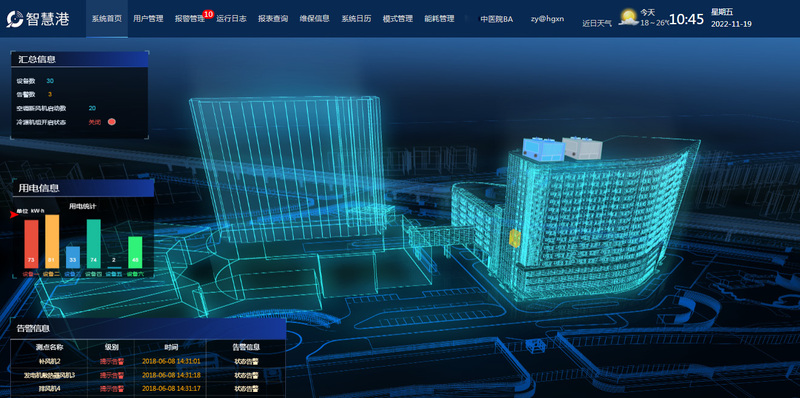Viewport: 800px width, 398px height.
Task: Open the 能耗管理 menu item
Action: pos(439,19)
